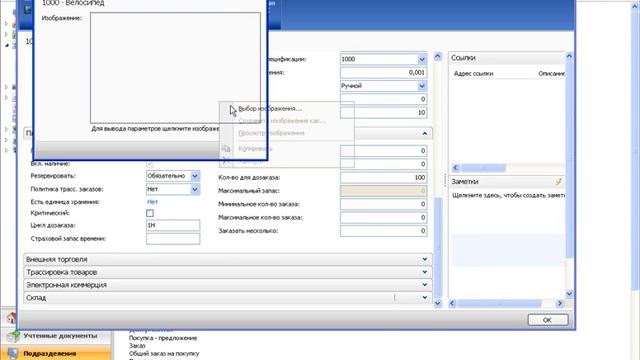Click the left arrow of the FactBox bottom scrollbar
Viewport: 640px width, 360px height.
coord(452,303)
